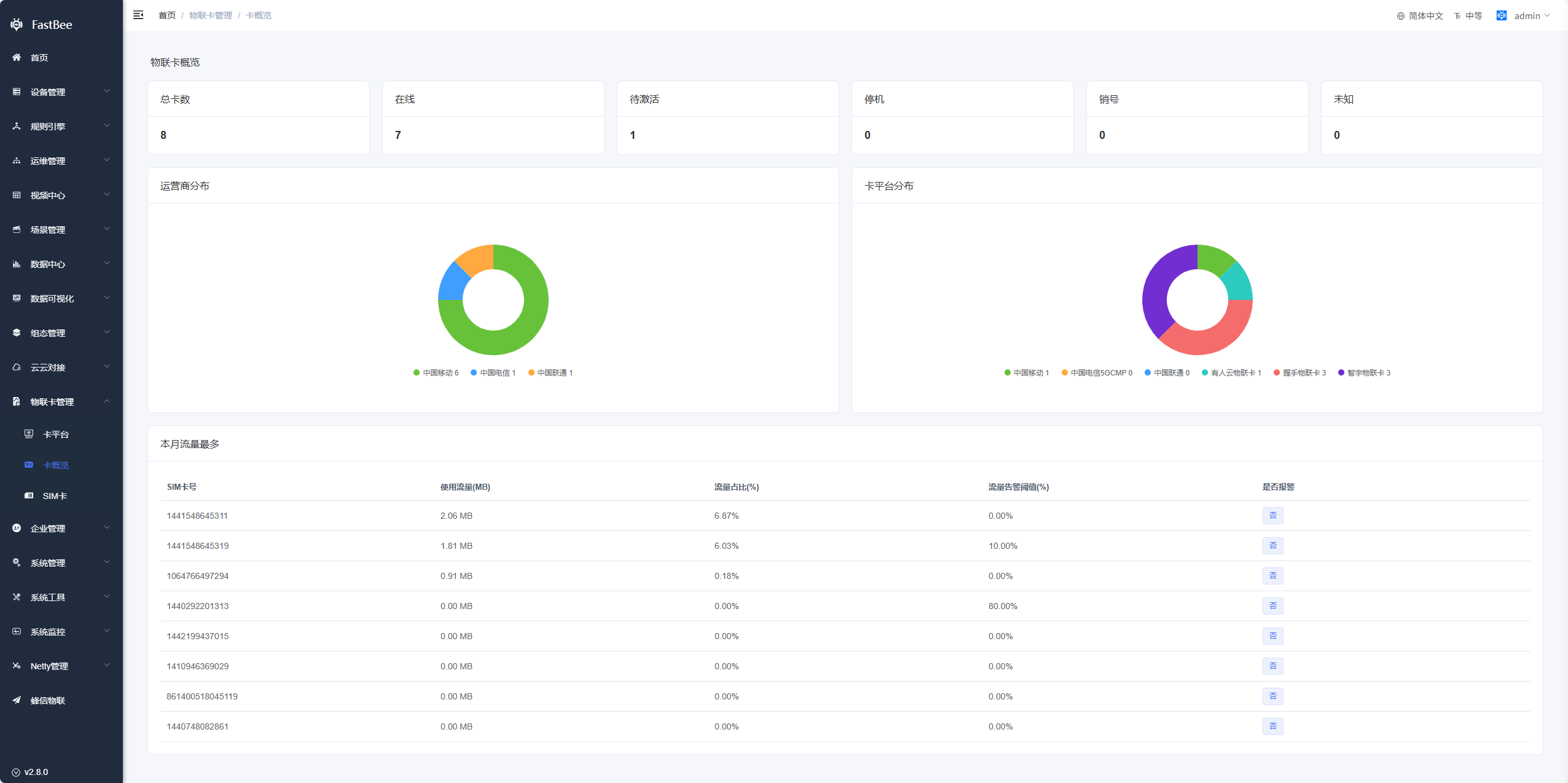Click the sidebar collapse hamburger icon
This screenshot has height=783, width=1568.
click(138, 15)
